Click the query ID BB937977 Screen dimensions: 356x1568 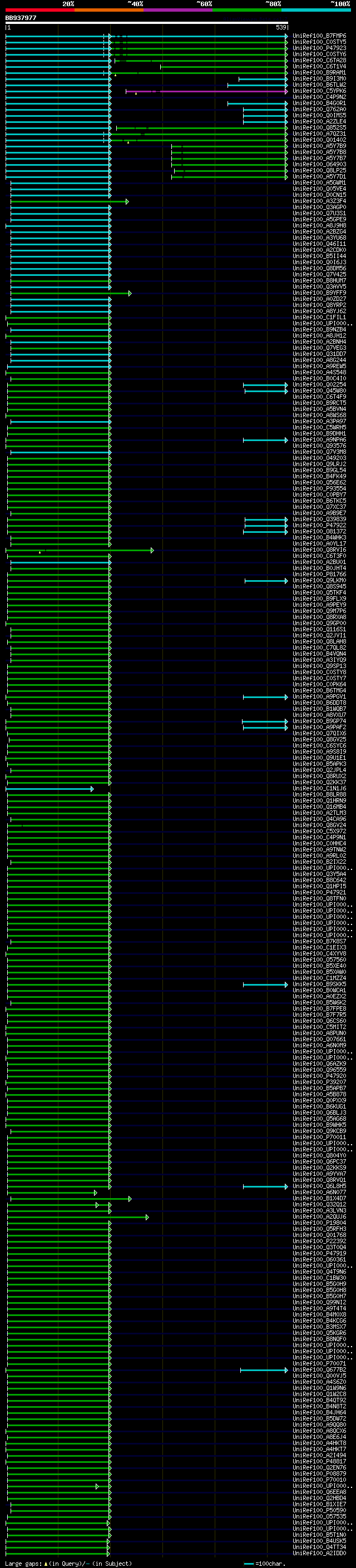click(x=21, y=18)
